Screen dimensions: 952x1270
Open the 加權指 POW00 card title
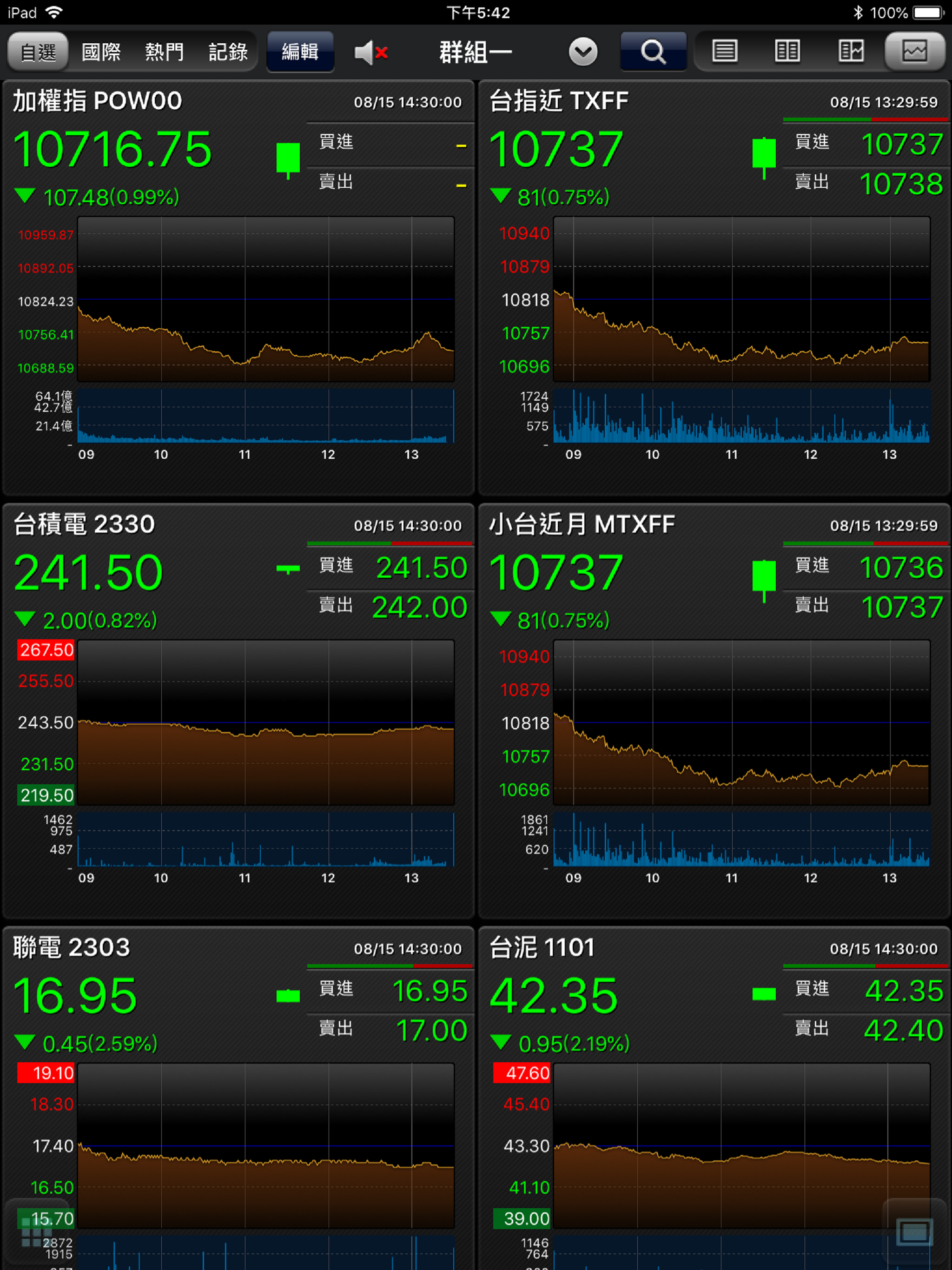[98, 100]
